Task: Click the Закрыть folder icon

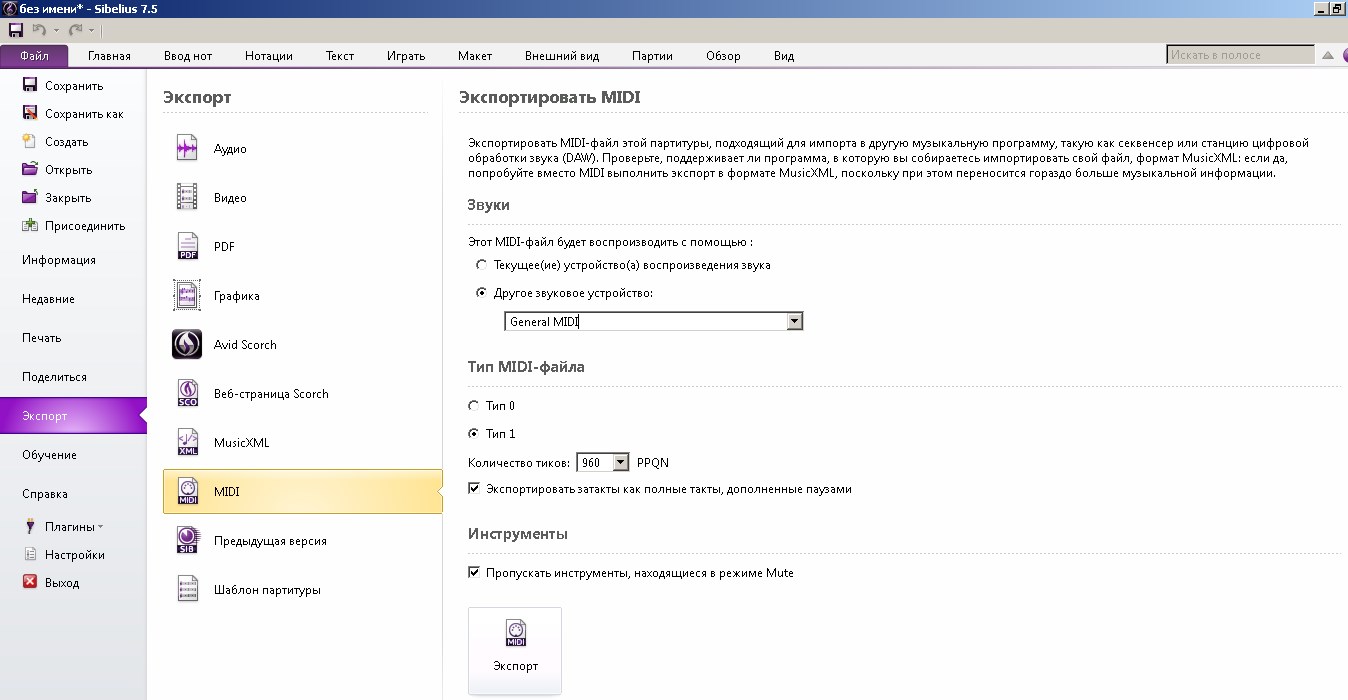Action: (x=30, y=197)
